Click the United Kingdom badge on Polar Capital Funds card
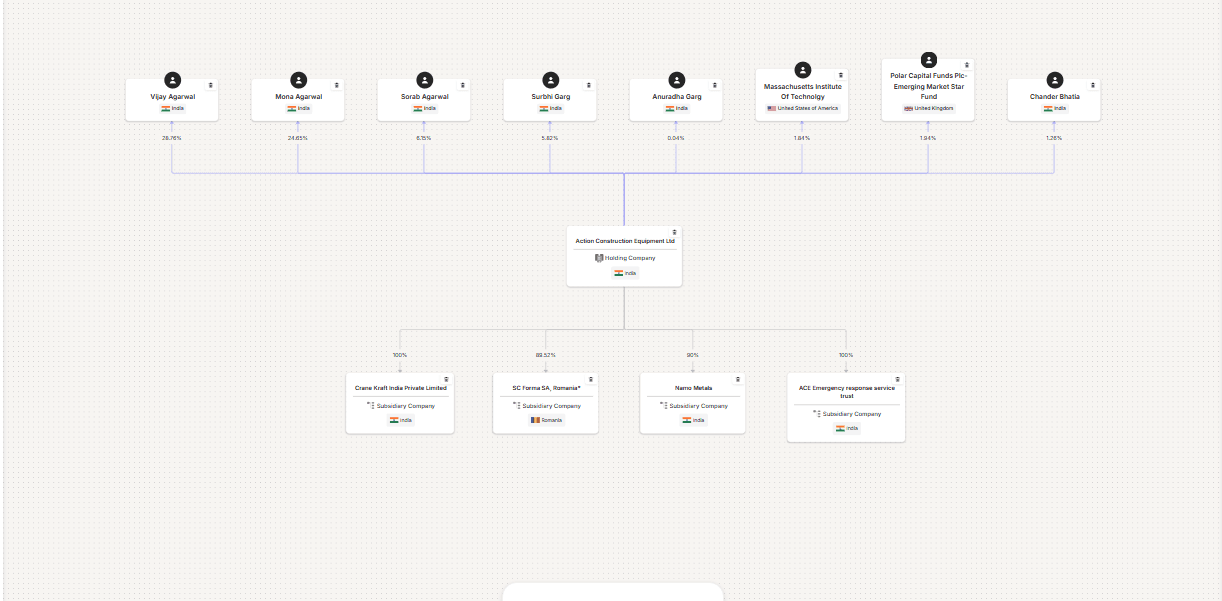This screenshot has height=601, width=1222. (x=928, y=109)
